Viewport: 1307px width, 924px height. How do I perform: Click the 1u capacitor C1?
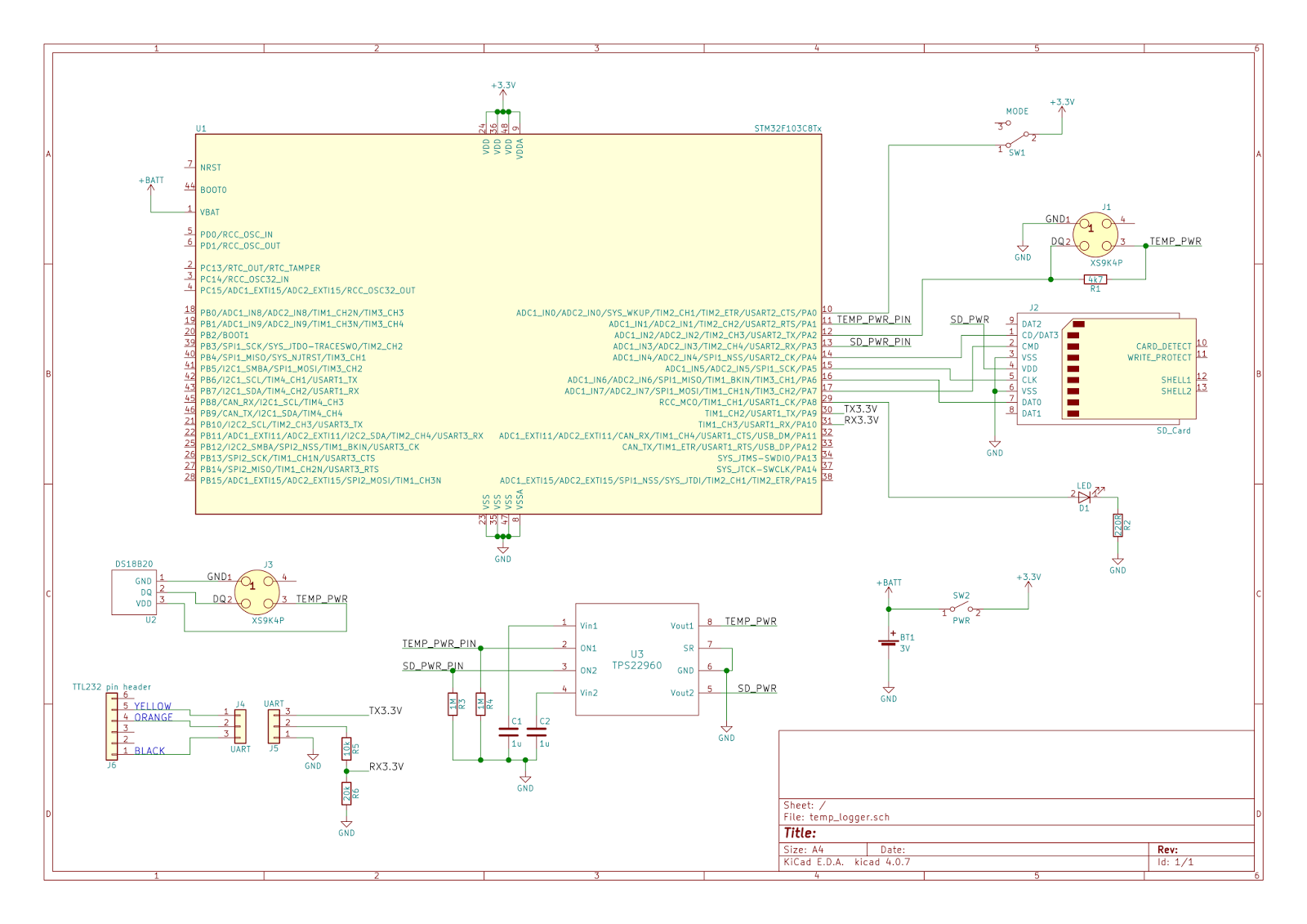[x=508, y=733]
